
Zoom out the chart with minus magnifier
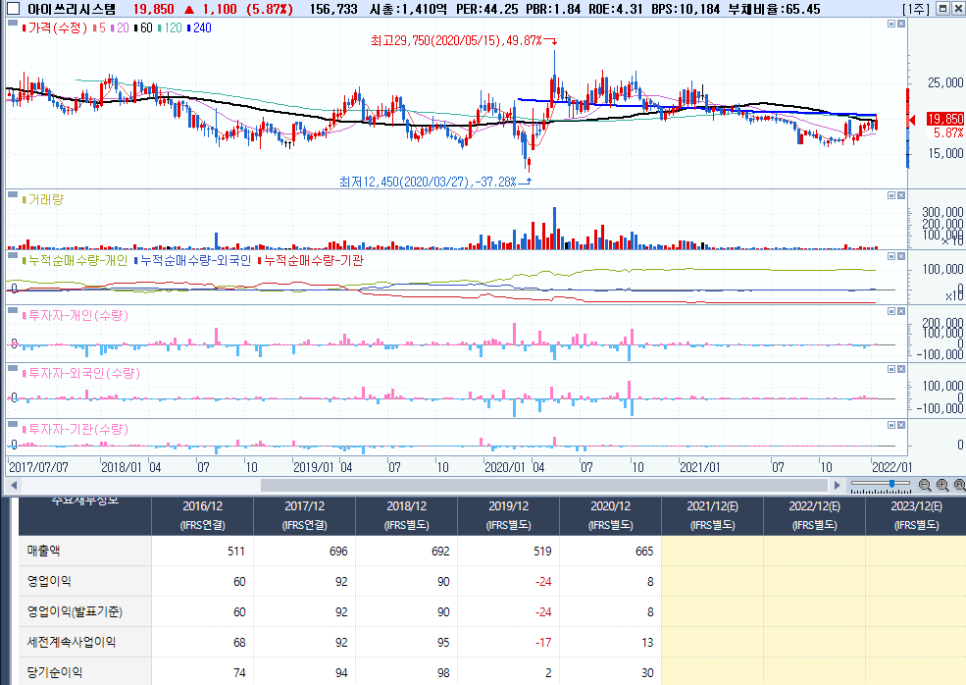tap(925, 485)
